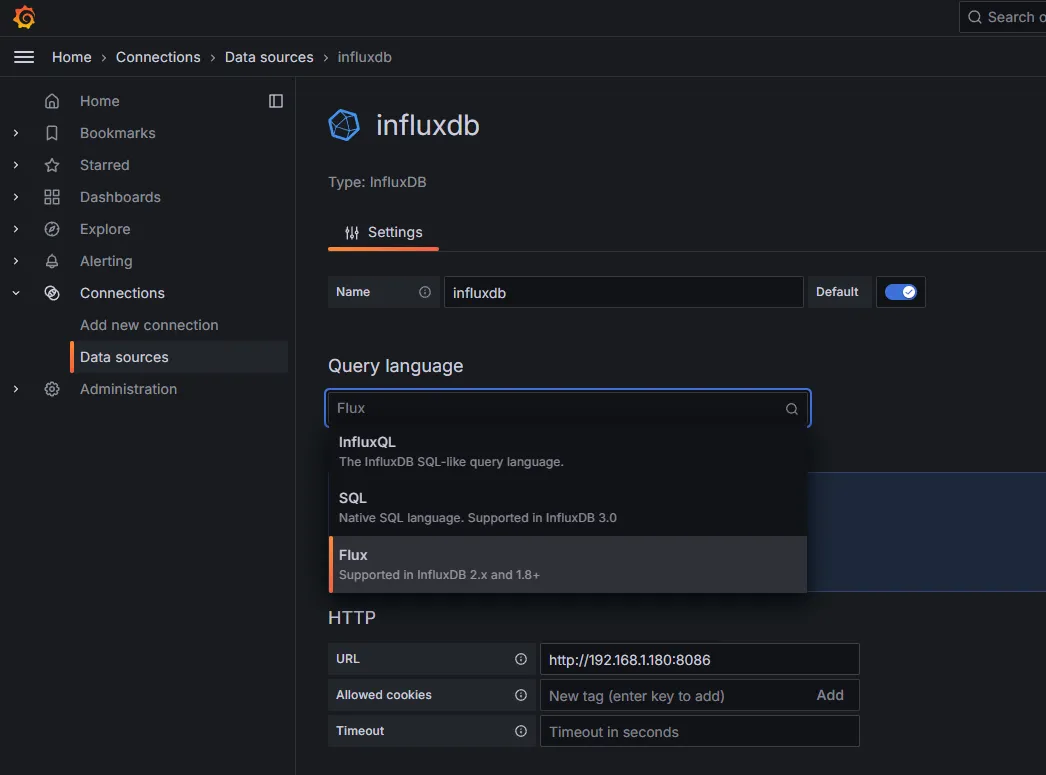The height and width of the screenshot is (775, 1046).
Task: Click the InfluxDB logo icon next to the title
Action: 344,125
